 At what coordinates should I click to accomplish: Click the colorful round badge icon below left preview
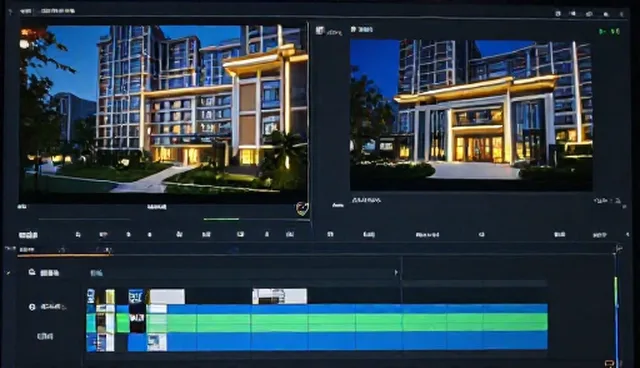pos(302,208)
